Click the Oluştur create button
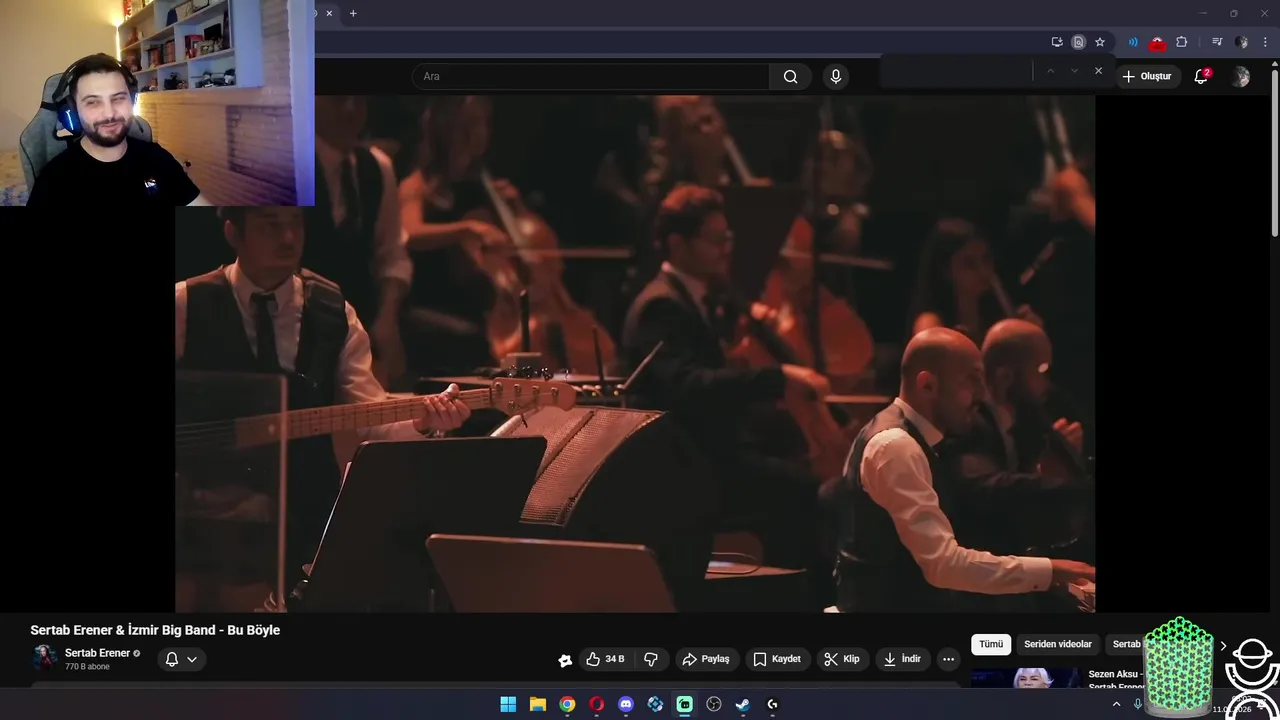This screenshot has width=1280, height=720. (x=1146, y=76)
